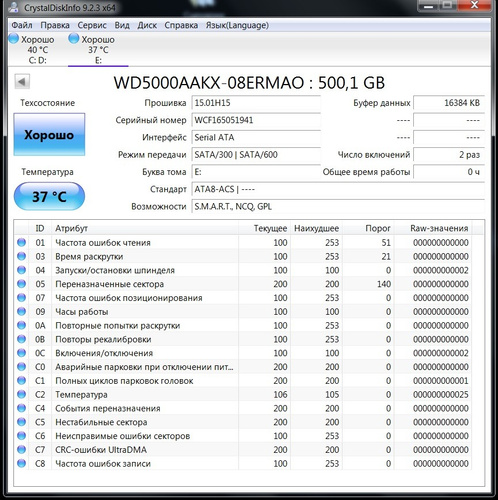Select the Повторные попытки раскрутки row text

pos(117,326)
